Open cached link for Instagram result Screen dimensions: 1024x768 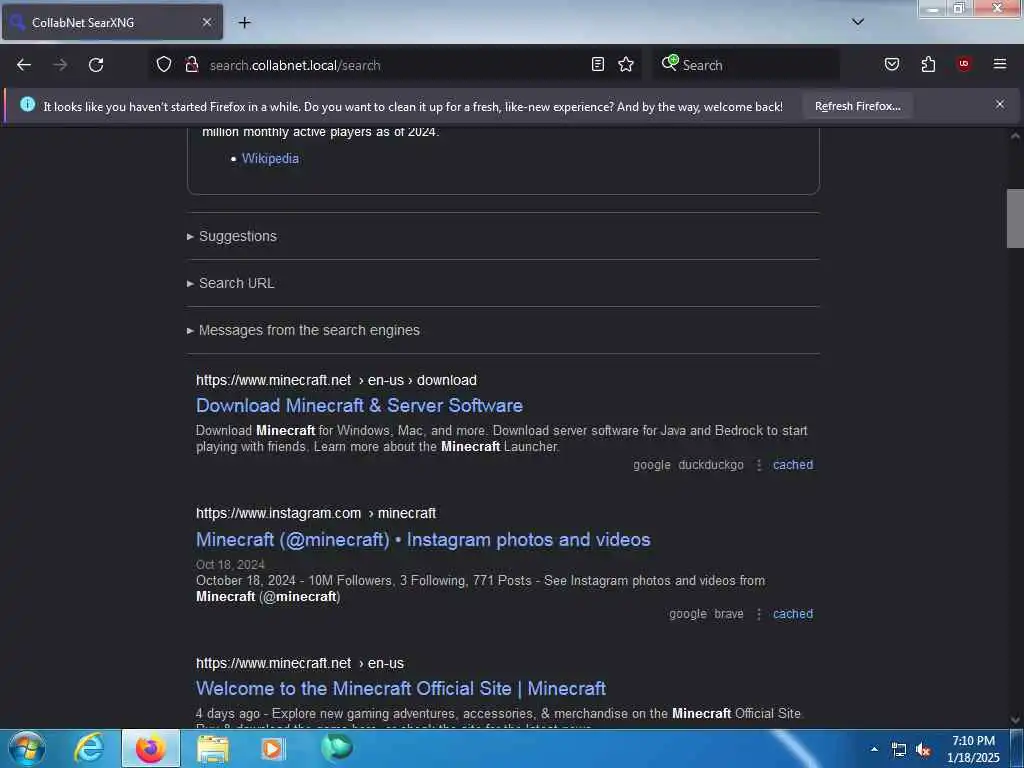click(x=793, y=614)
